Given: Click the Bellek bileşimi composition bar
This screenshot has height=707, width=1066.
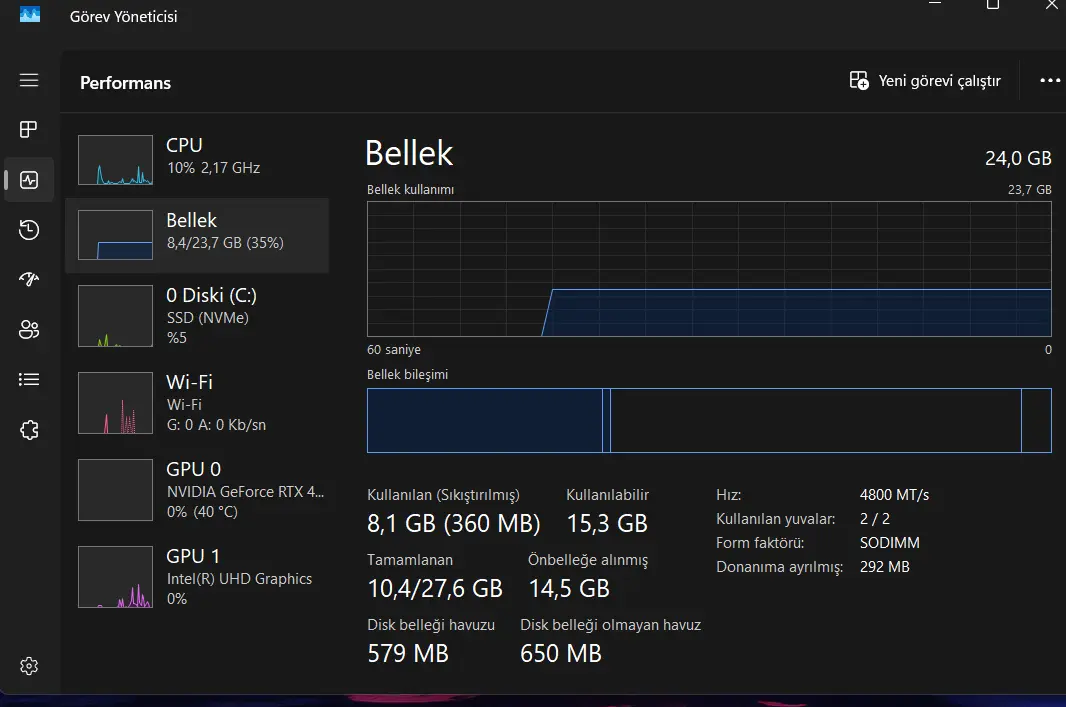Looking at the screenshot, I should [x=709, y=420].
